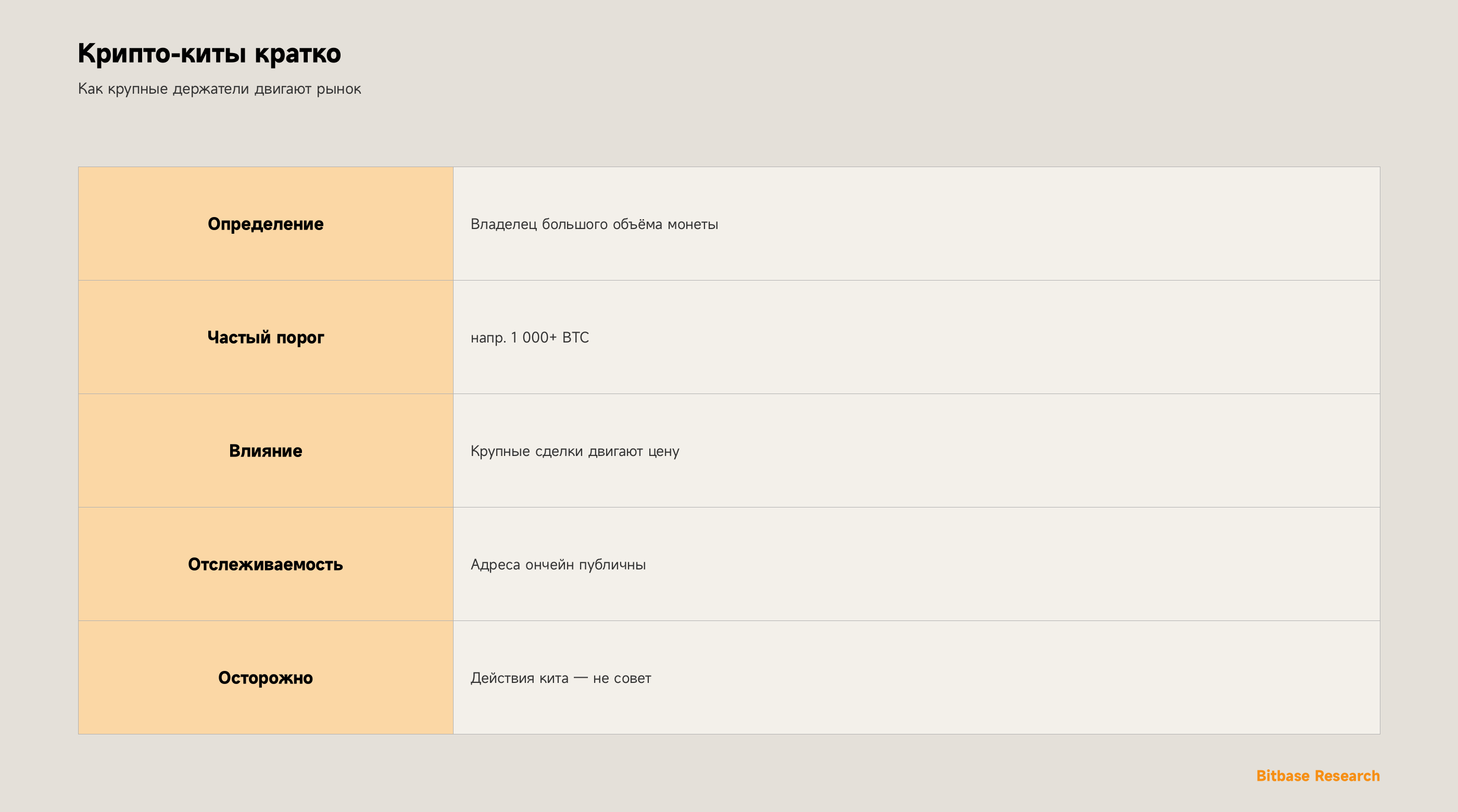Select the Определение header cell
The width and height of the screenshot is (1458, 812).
(266, 223)
